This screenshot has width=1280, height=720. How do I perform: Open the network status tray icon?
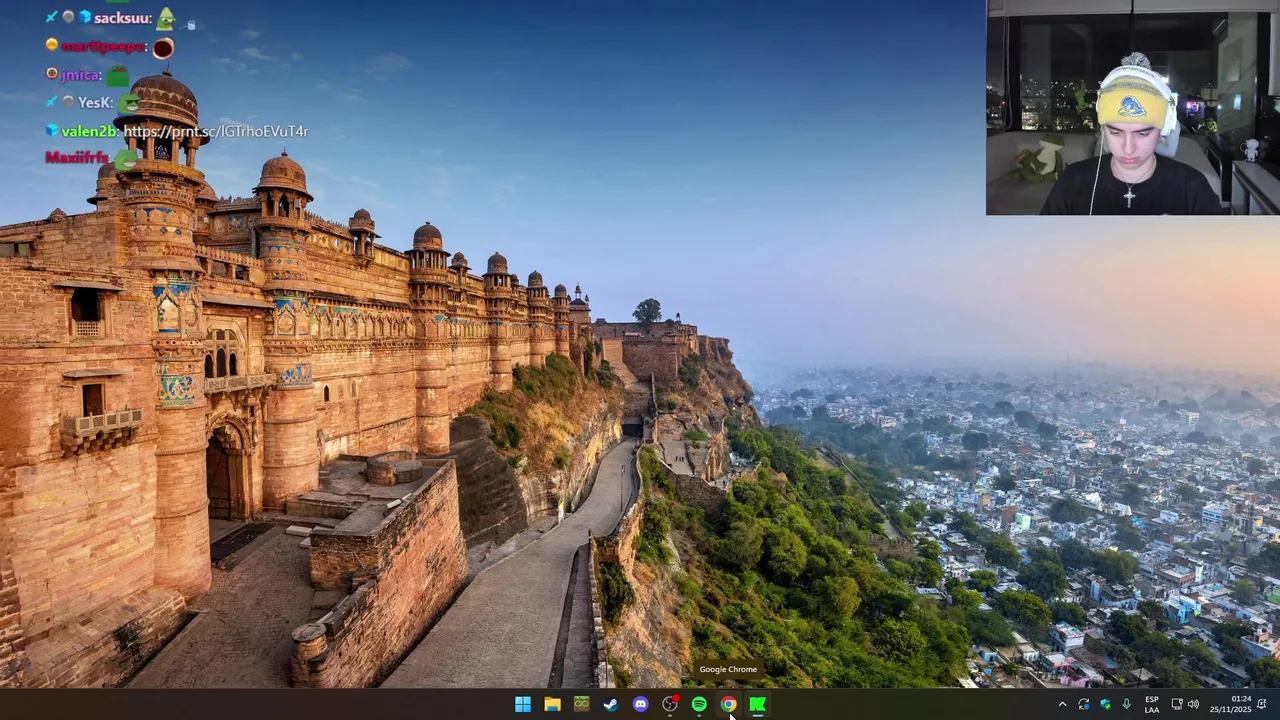pyautogui.click(x=1177, y=704)
